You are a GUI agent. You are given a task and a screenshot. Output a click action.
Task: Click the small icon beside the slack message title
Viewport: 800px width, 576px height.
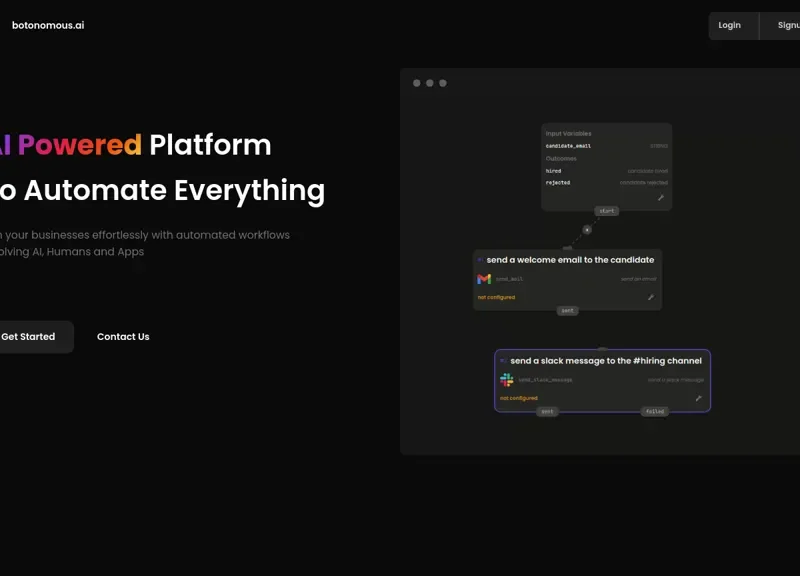(503, 360)
